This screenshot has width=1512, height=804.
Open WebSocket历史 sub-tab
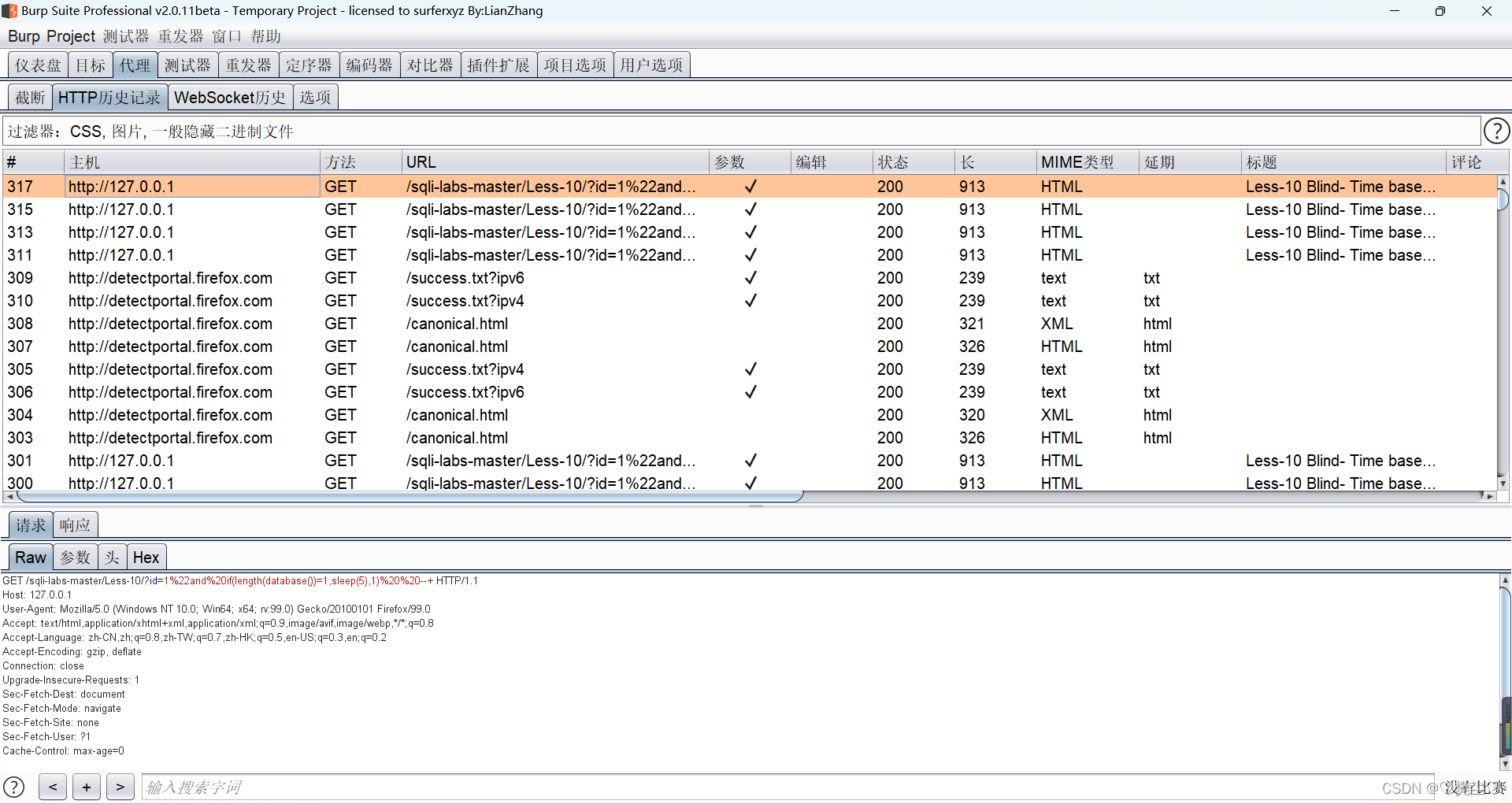click(x=231, y=98)
